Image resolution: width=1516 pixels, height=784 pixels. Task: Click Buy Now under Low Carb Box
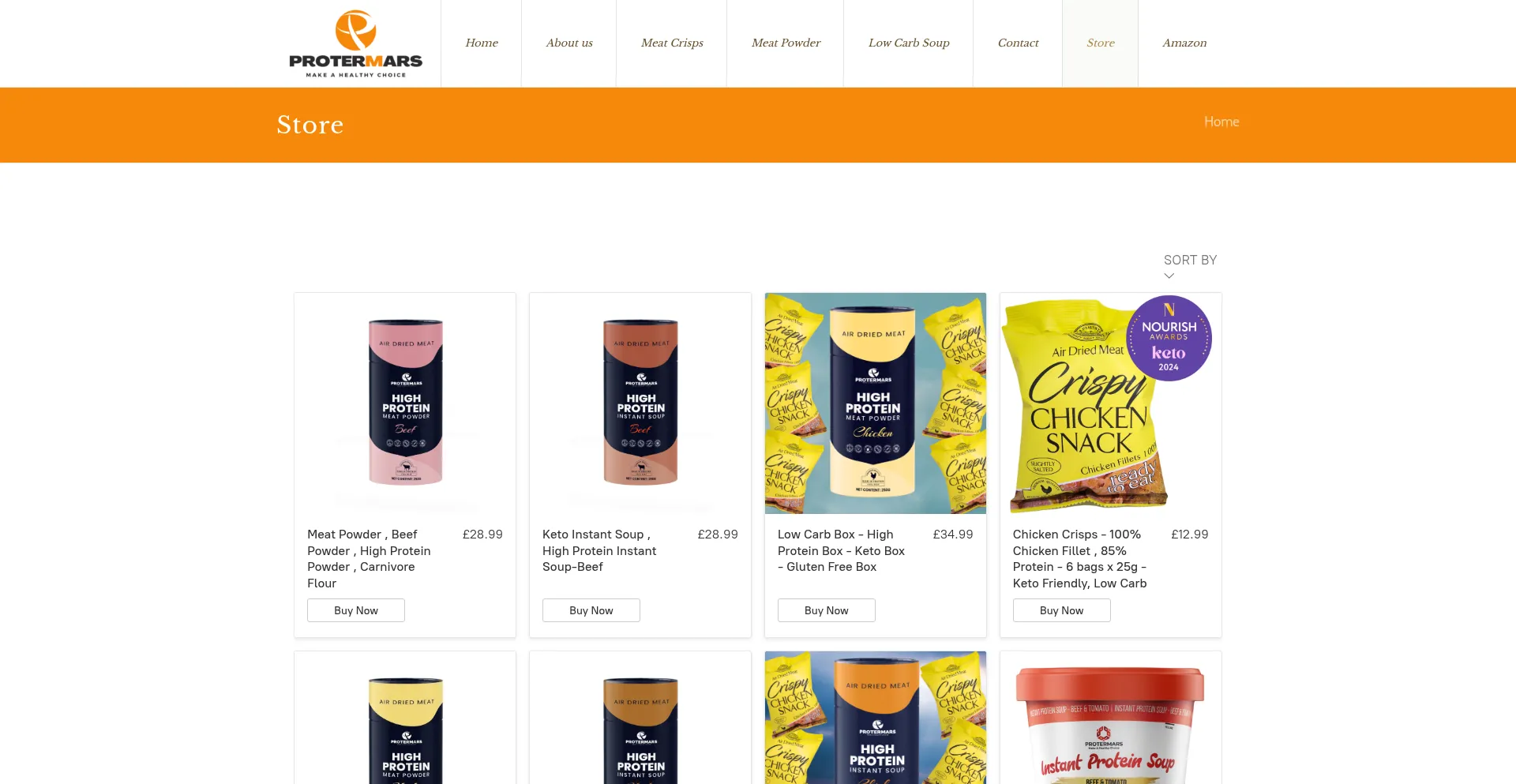point(827,610)
